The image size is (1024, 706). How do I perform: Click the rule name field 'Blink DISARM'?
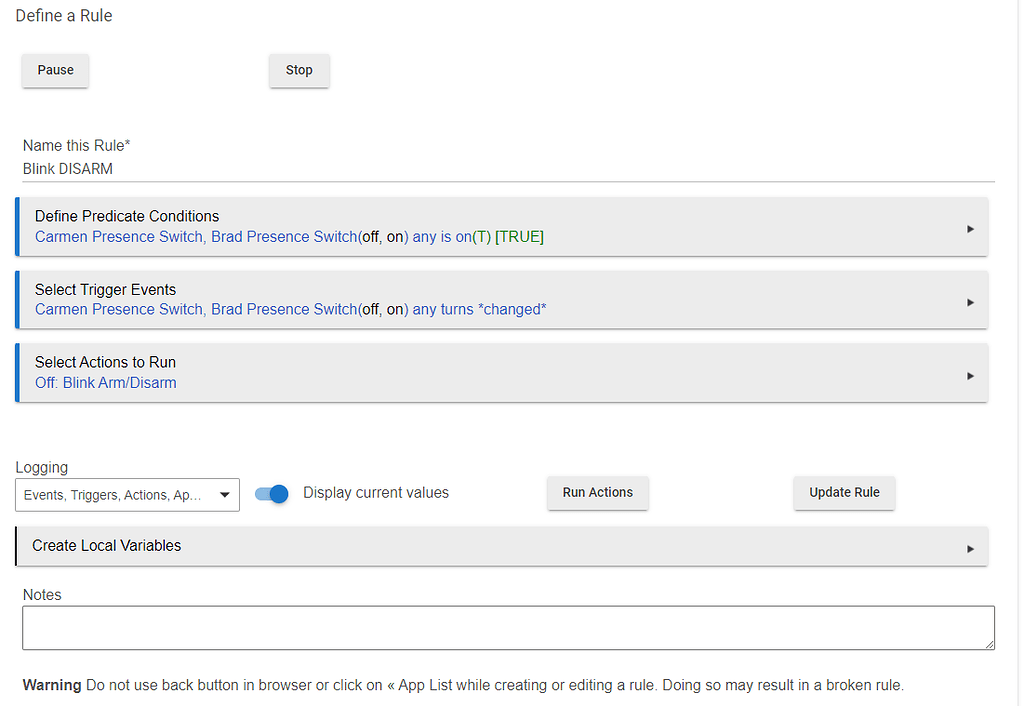[x=508, y=169]
